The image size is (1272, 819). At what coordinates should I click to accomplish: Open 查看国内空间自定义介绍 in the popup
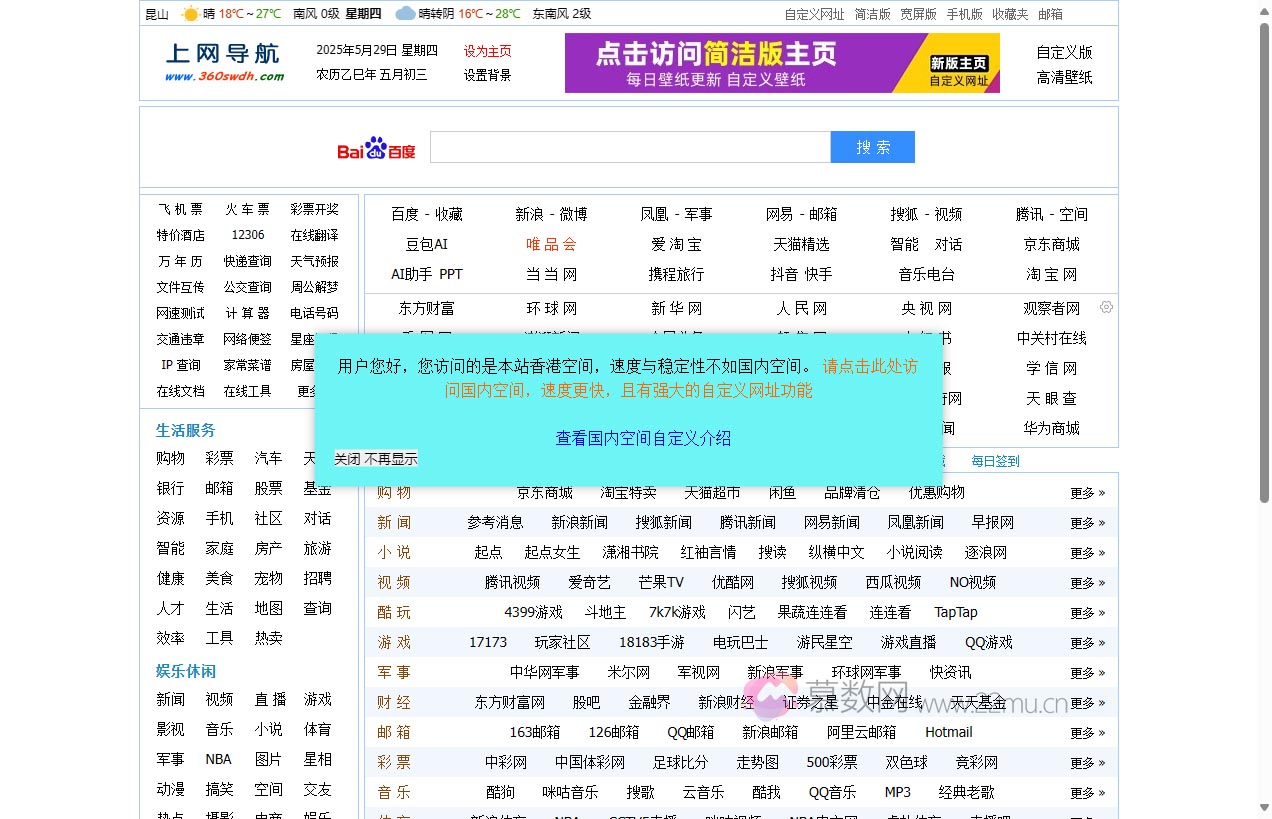pyautogui.click(x=644, y=437)
